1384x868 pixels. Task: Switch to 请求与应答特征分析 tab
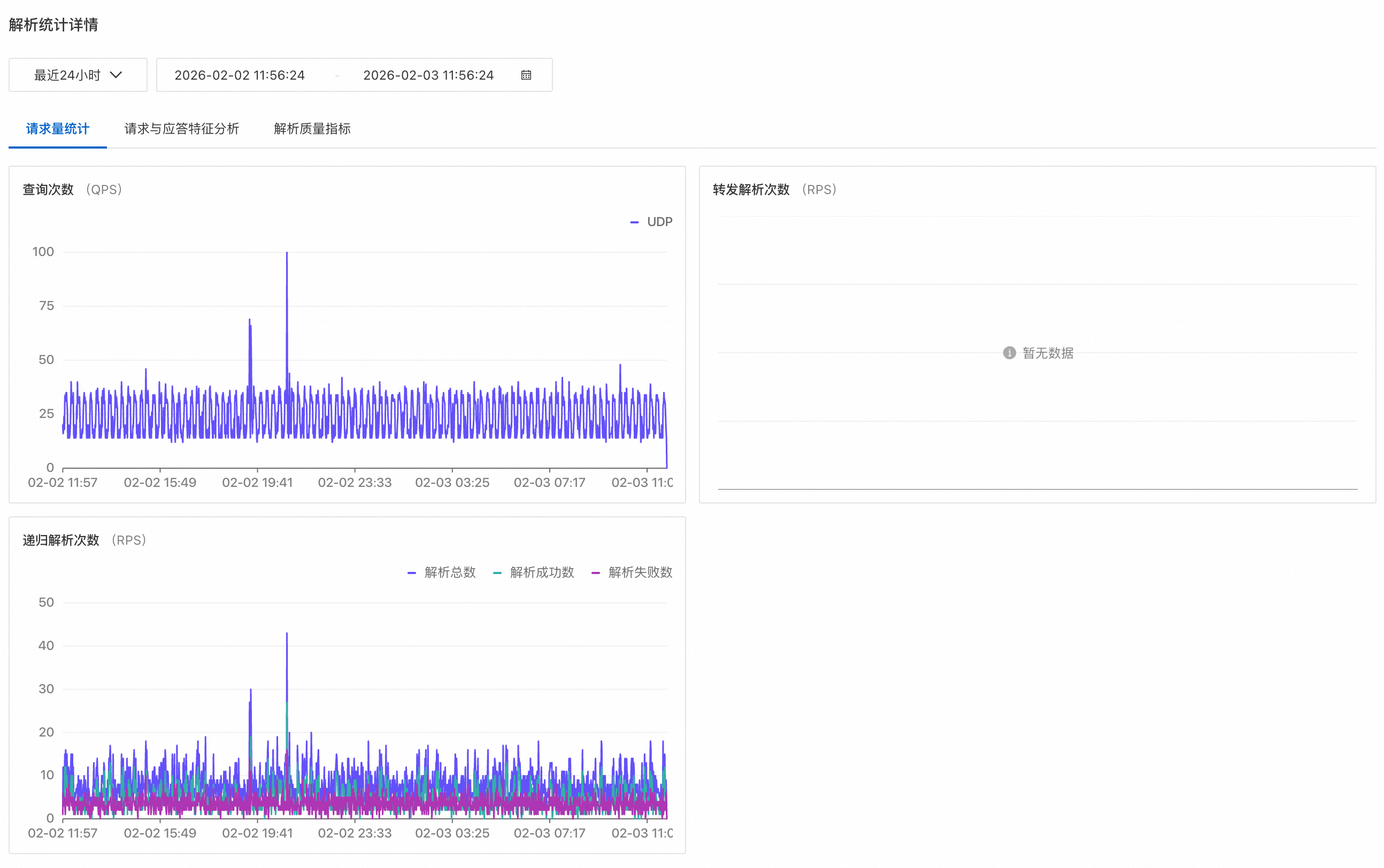(181, 129)
